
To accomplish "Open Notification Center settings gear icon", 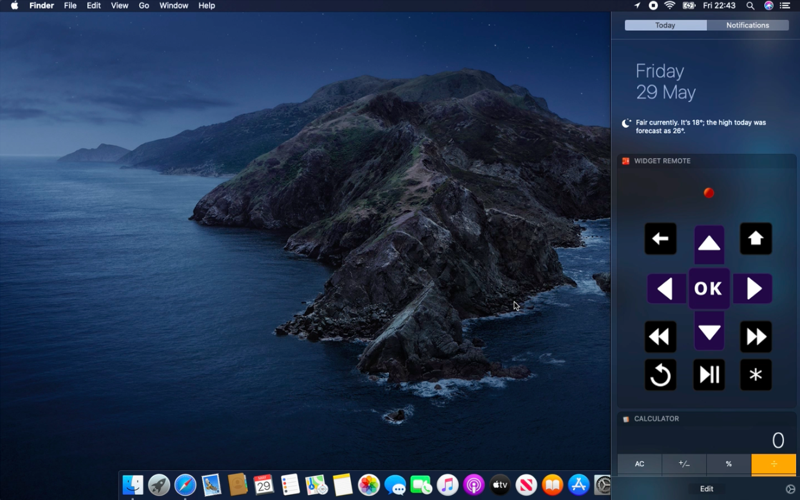I will tap(790, 489).
